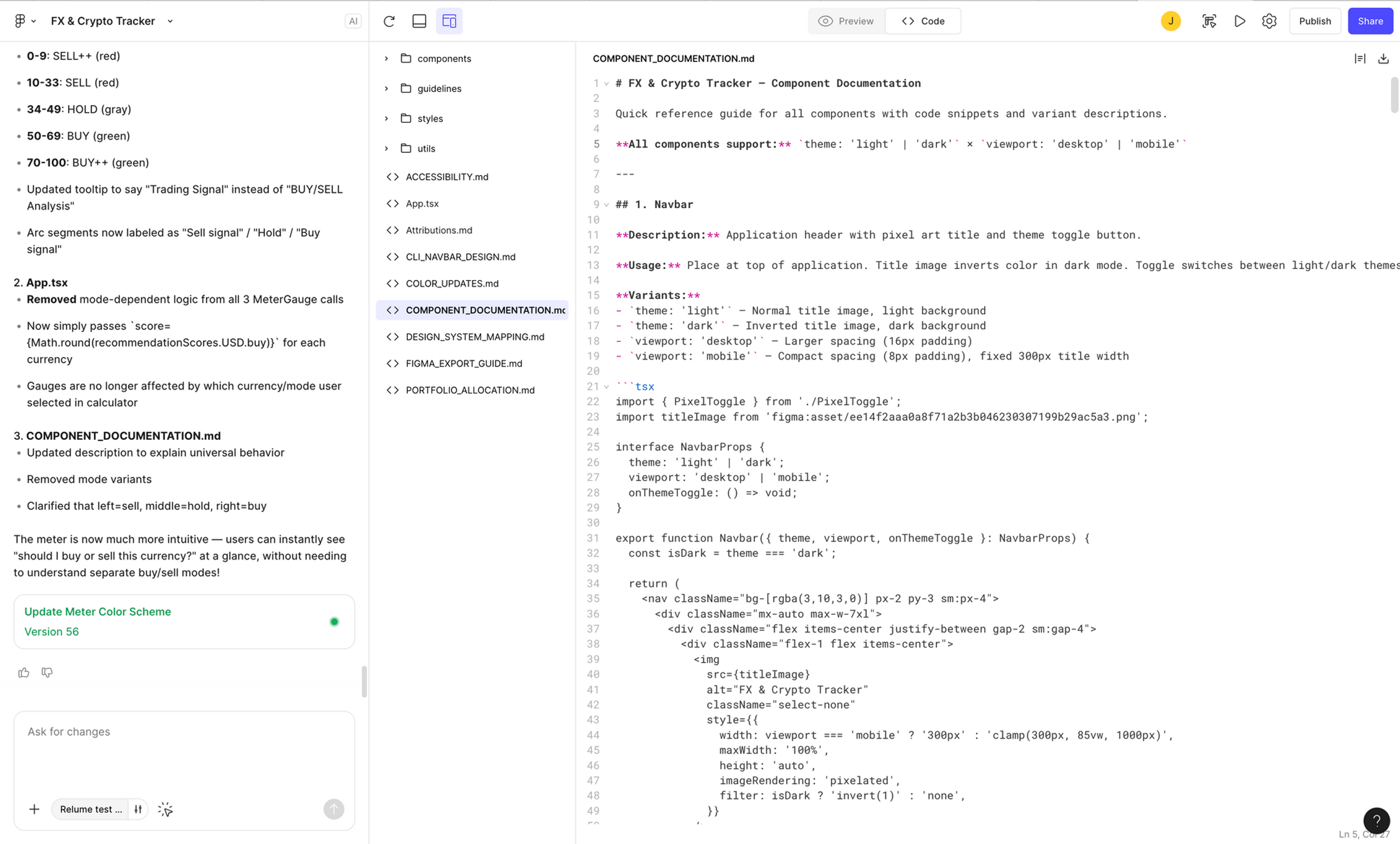The width and height of the screenshot is (1400, 844).
Task: Open the user avatar J
Action: (x=1170, y=21)
